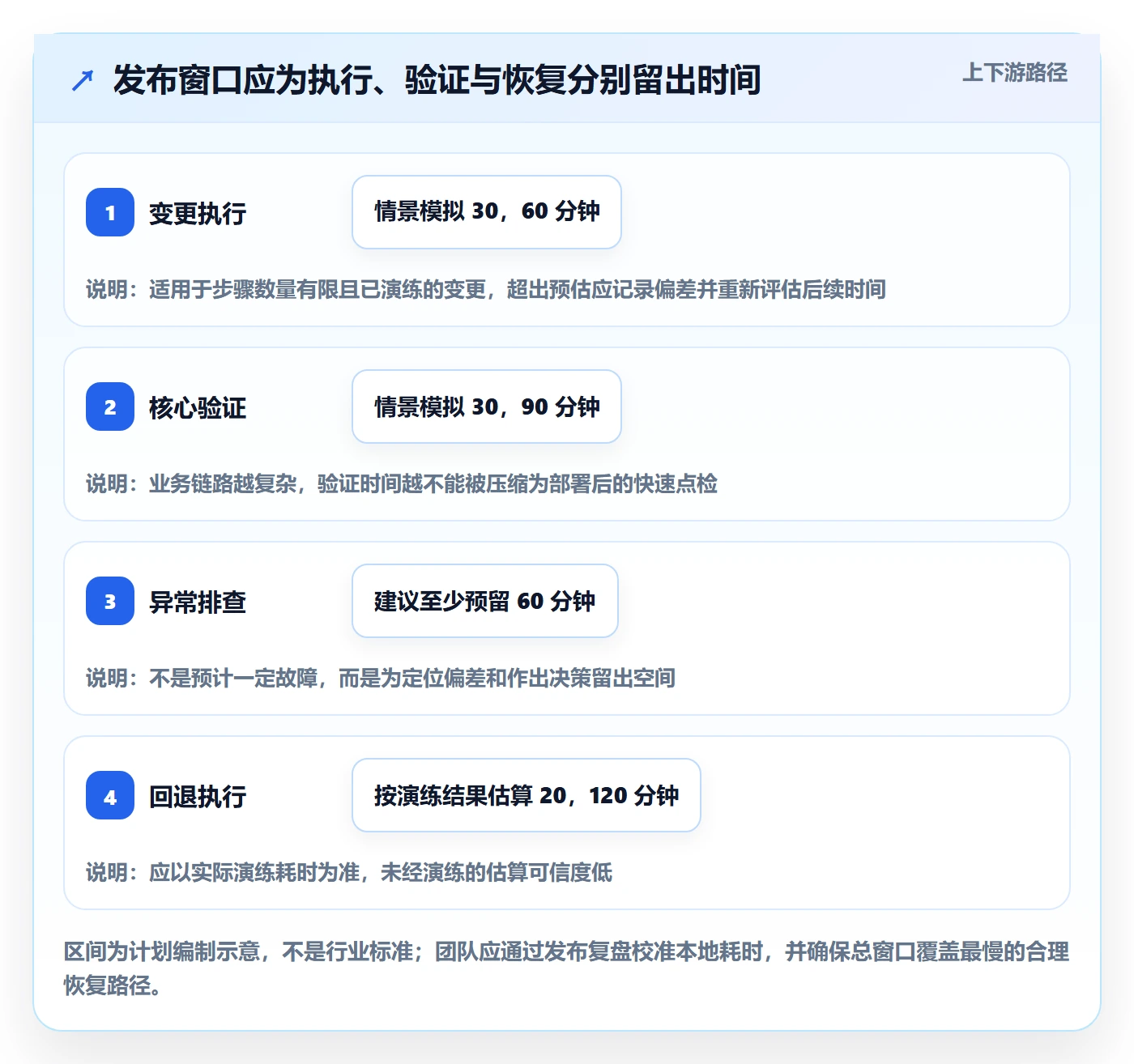1134x1064 pixels.
Task: Click the heading 发布窗口应为执行、验证与恢复分别留出时间
Action: (x=437, y=80)
